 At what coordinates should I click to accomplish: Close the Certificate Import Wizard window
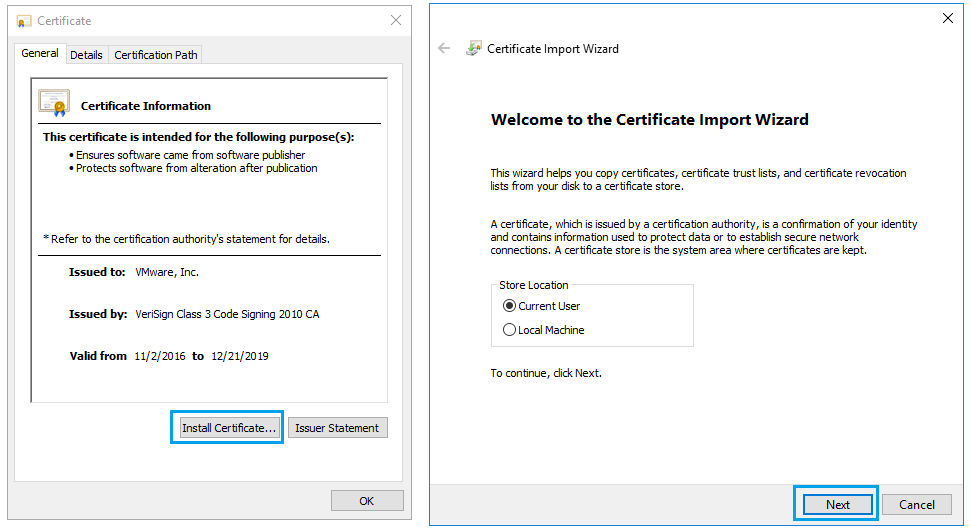coord(947,18)
